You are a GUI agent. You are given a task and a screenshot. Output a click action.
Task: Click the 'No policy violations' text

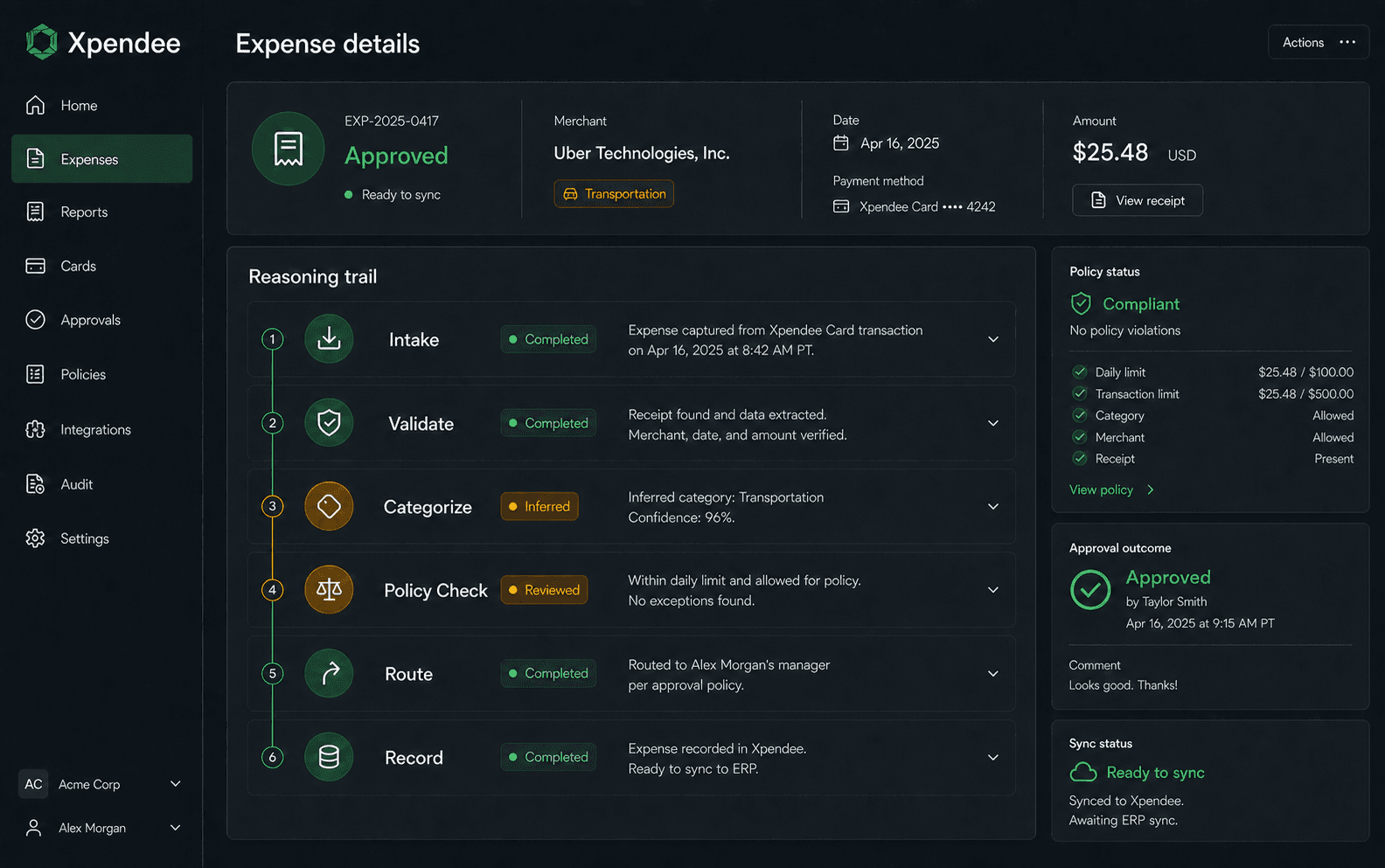coord(1125,330)
